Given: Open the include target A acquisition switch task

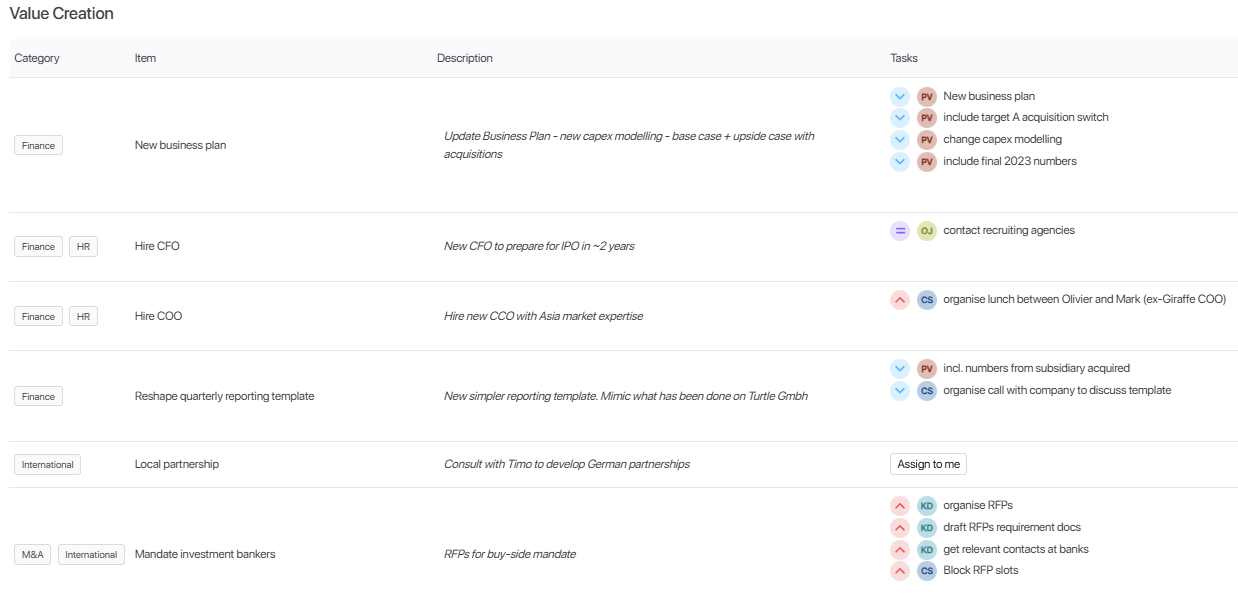Looking at the screenshot, I should tap(1025, 117).
